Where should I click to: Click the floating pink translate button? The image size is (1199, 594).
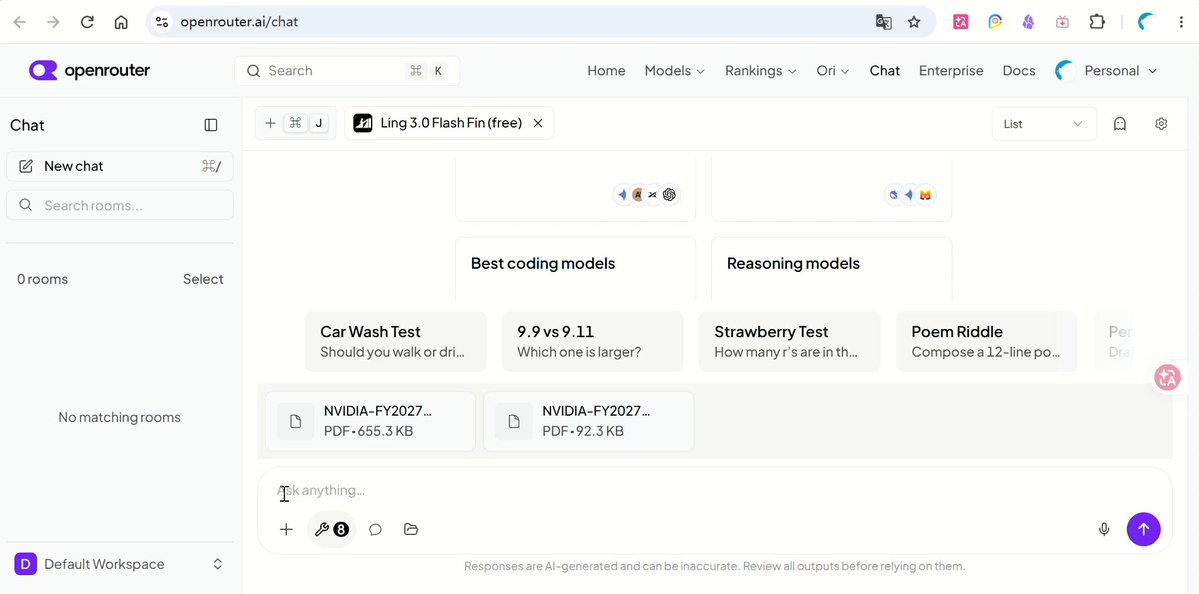1168,377
